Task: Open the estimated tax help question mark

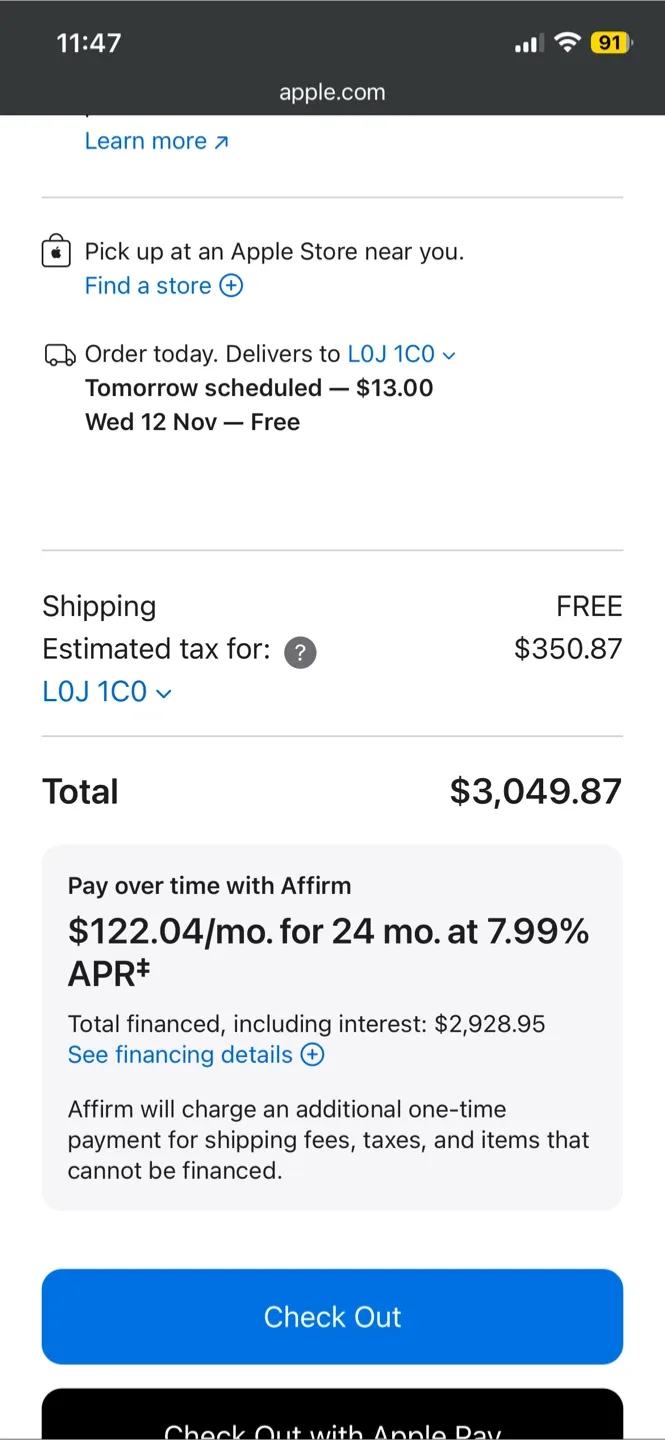Action: [x=299, y=652]
